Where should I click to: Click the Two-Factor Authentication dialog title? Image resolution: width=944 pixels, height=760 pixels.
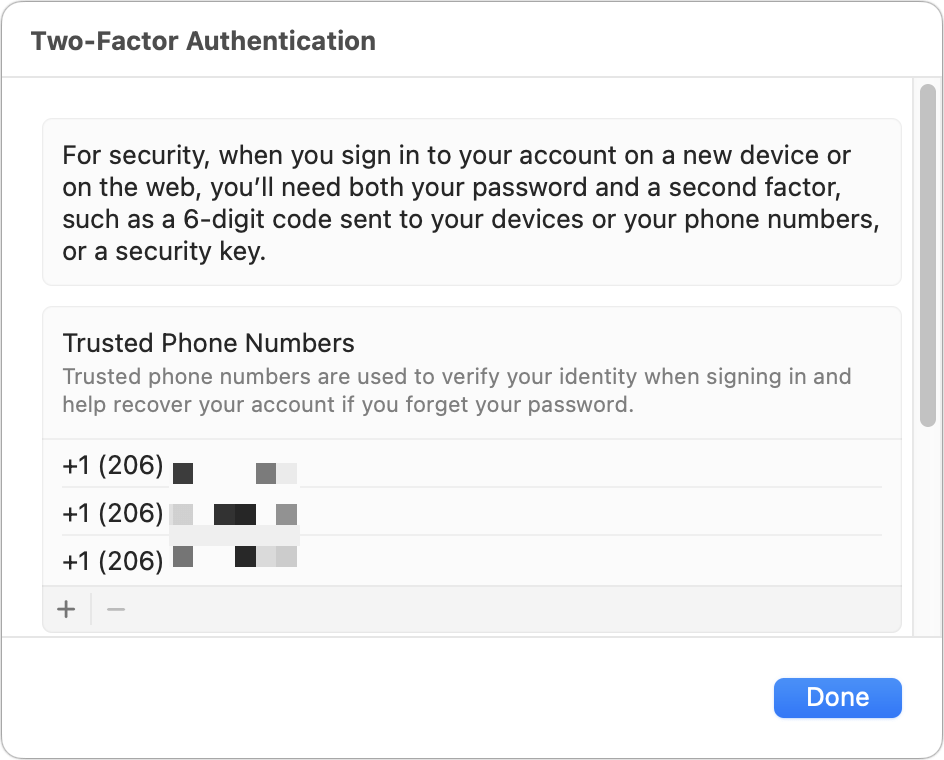pos(203,41)
